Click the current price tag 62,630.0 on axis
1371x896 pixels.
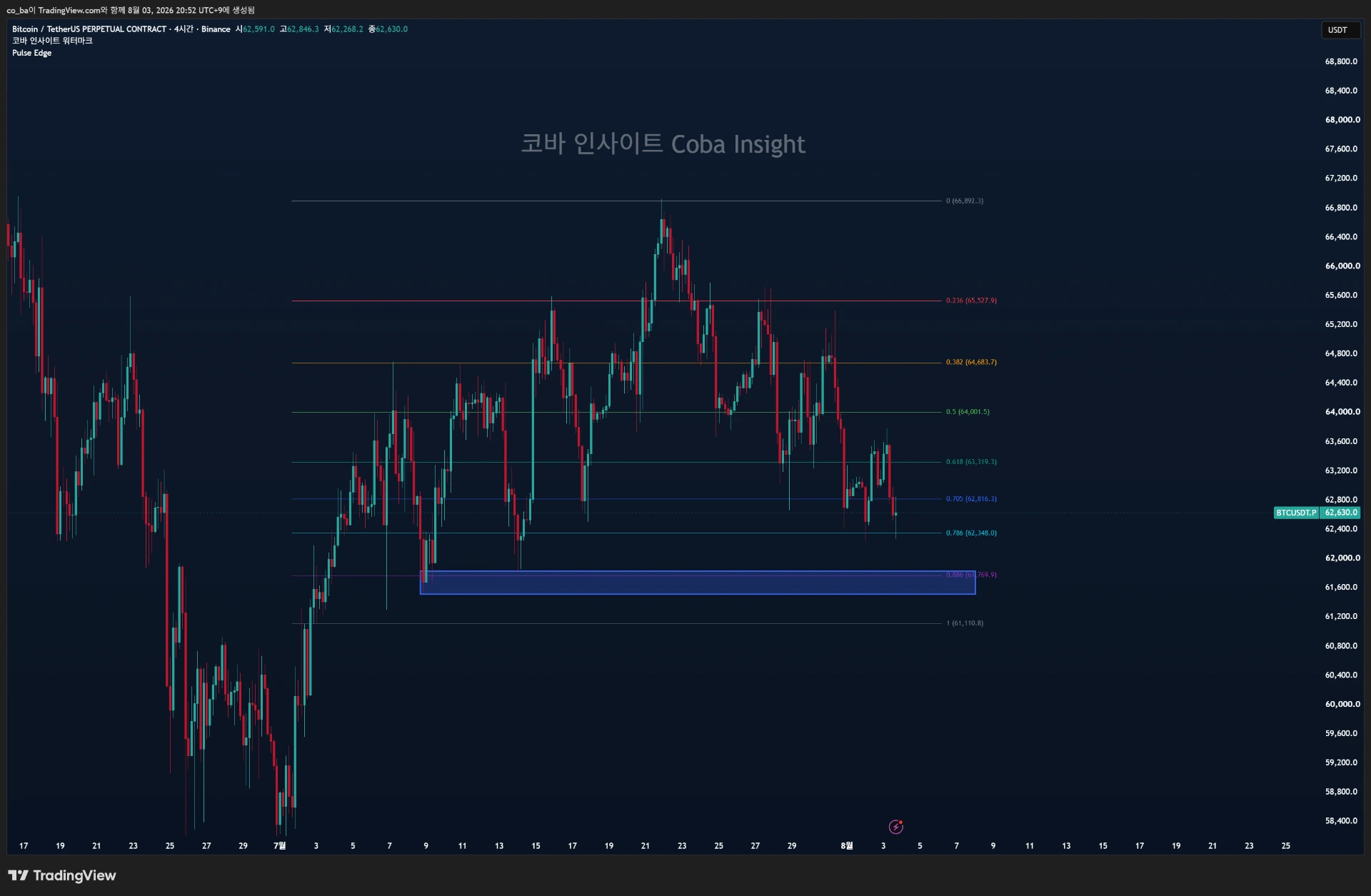1341,513
